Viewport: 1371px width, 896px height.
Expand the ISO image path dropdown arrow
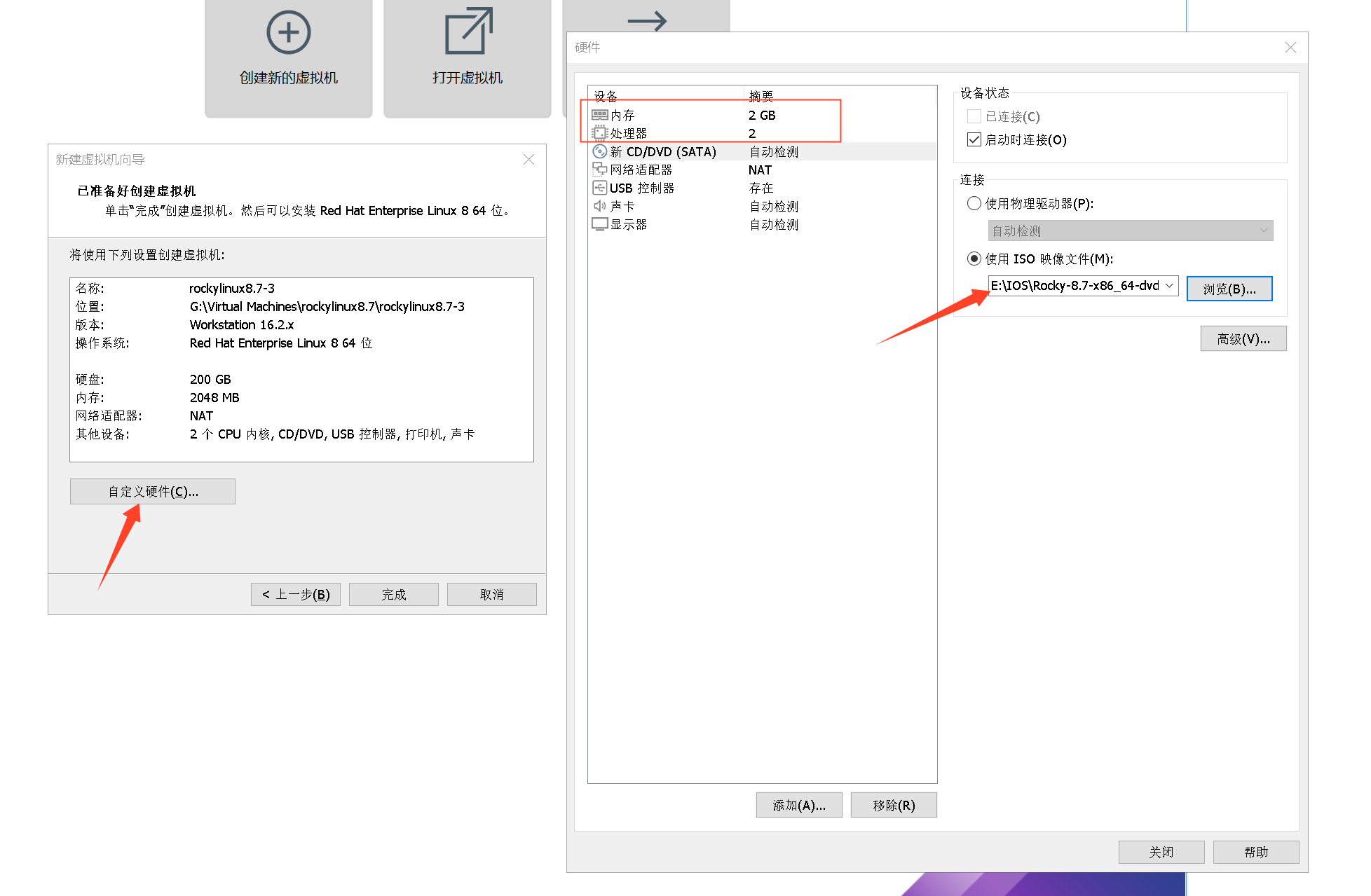(1169, 286)
